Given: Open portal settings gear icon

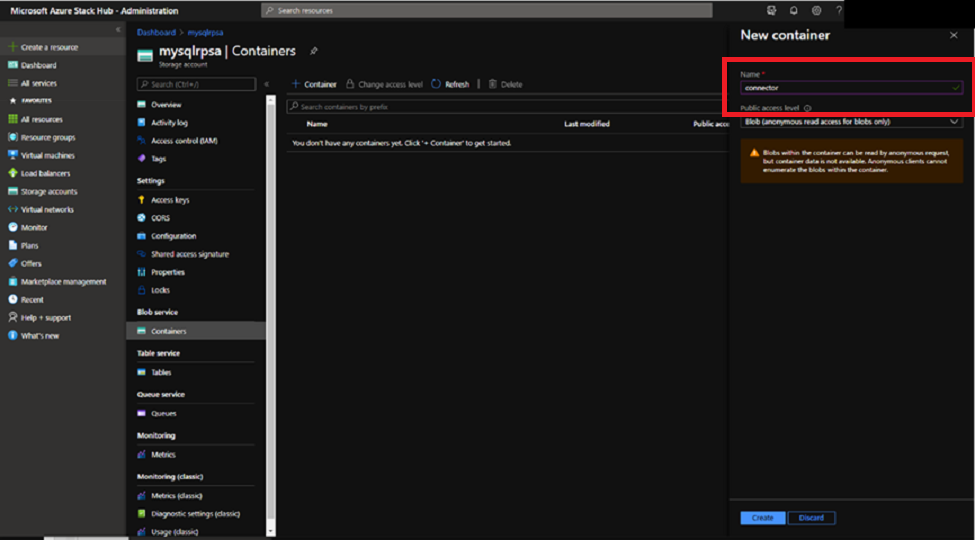Looking at the screenshot, I should 816,11.
